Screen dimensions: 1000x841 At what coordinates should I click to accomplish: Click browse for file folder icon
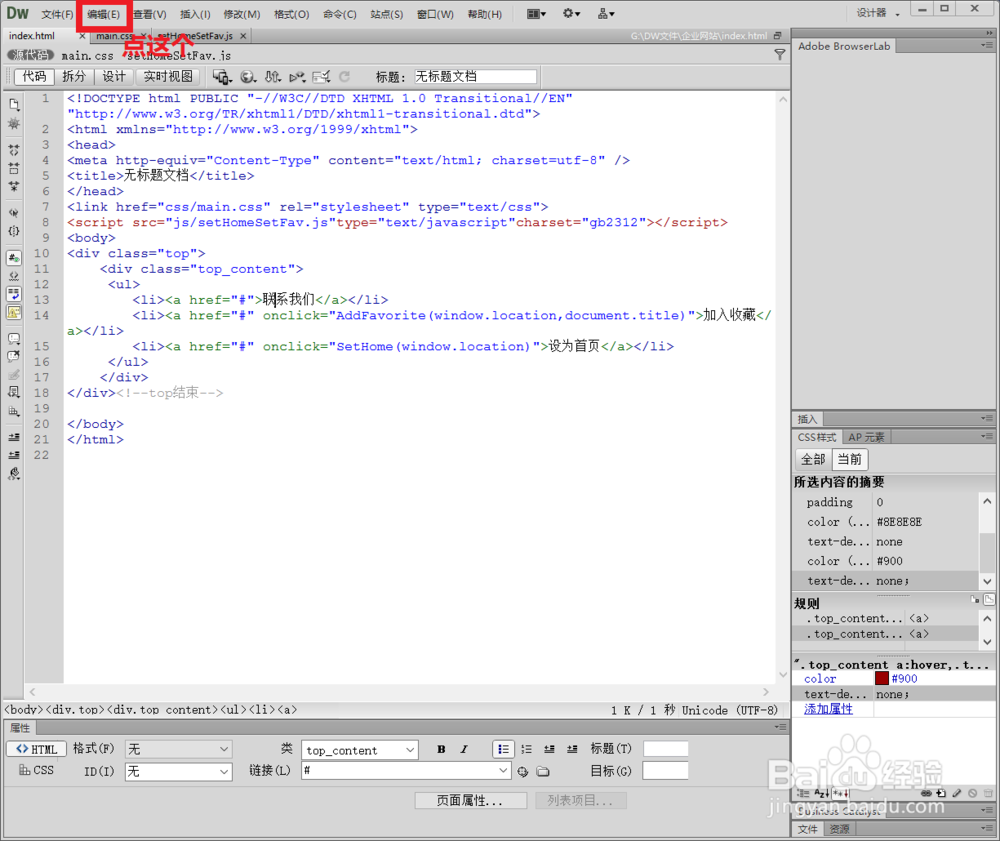(543, 772)
